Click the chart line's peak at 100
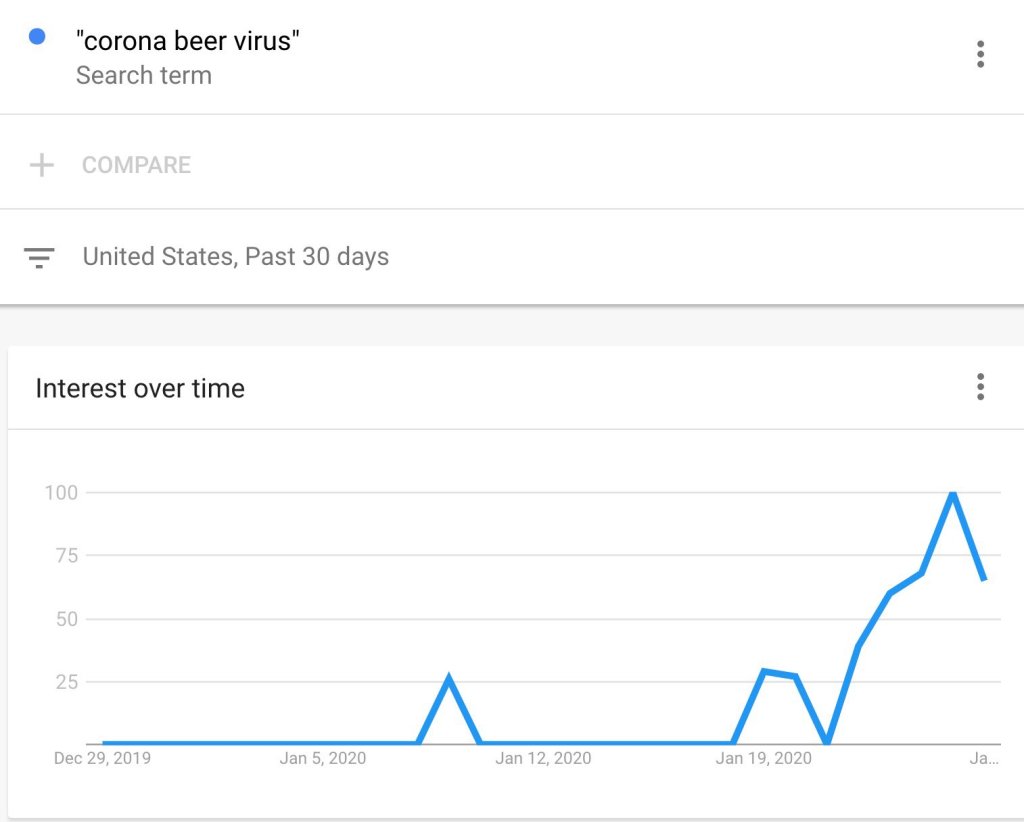Viewport: 1024px width, 822px height. (x=953, y=493)
